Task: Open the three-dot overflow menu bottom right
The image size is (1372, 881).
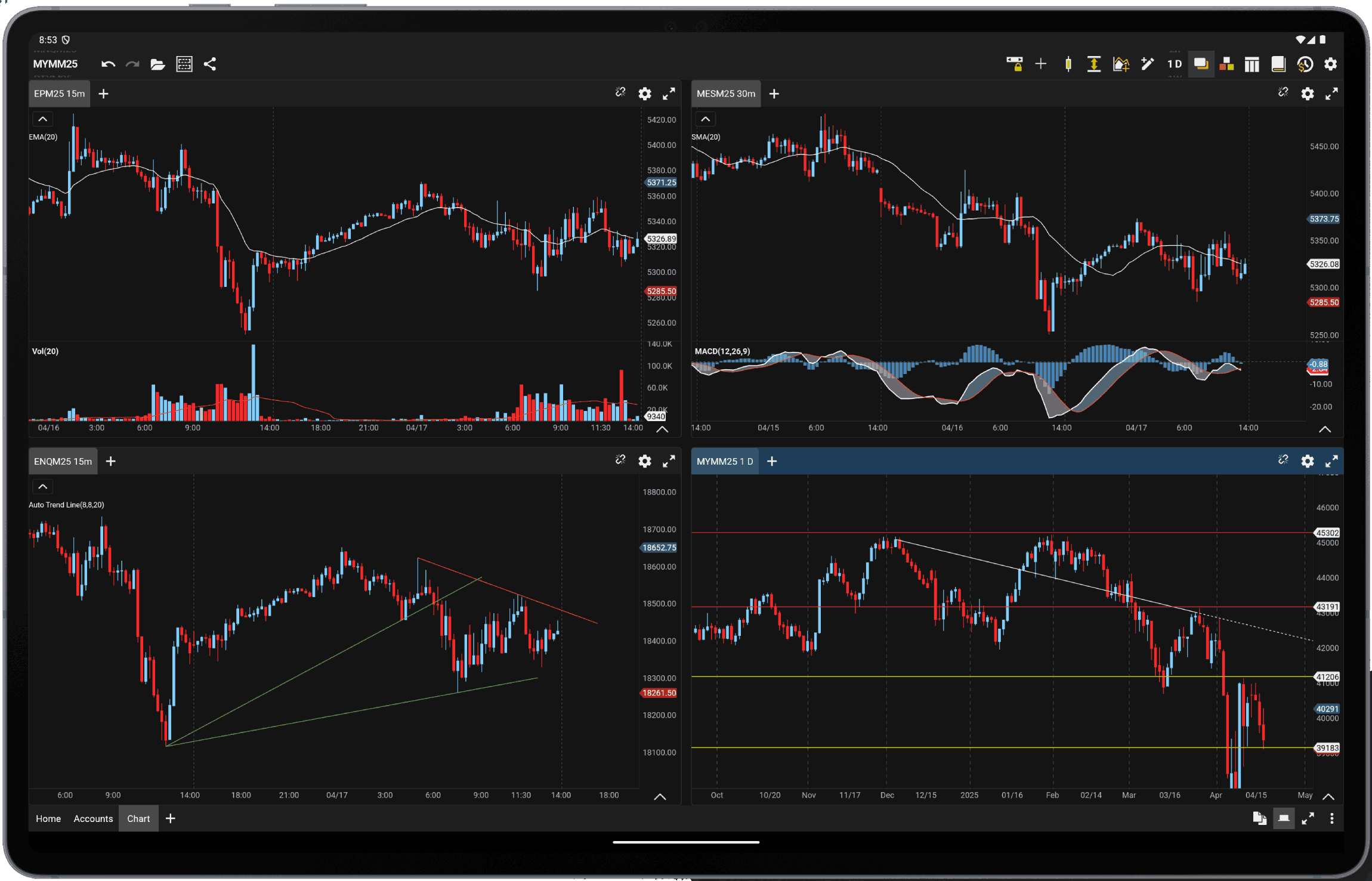Action: (x=1333, y=818)
